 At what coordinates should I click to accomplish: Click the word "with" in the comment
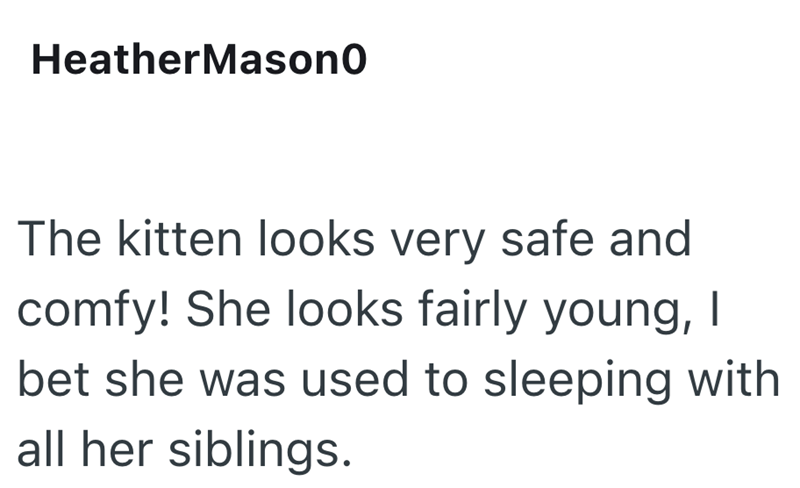click(734, 379)
